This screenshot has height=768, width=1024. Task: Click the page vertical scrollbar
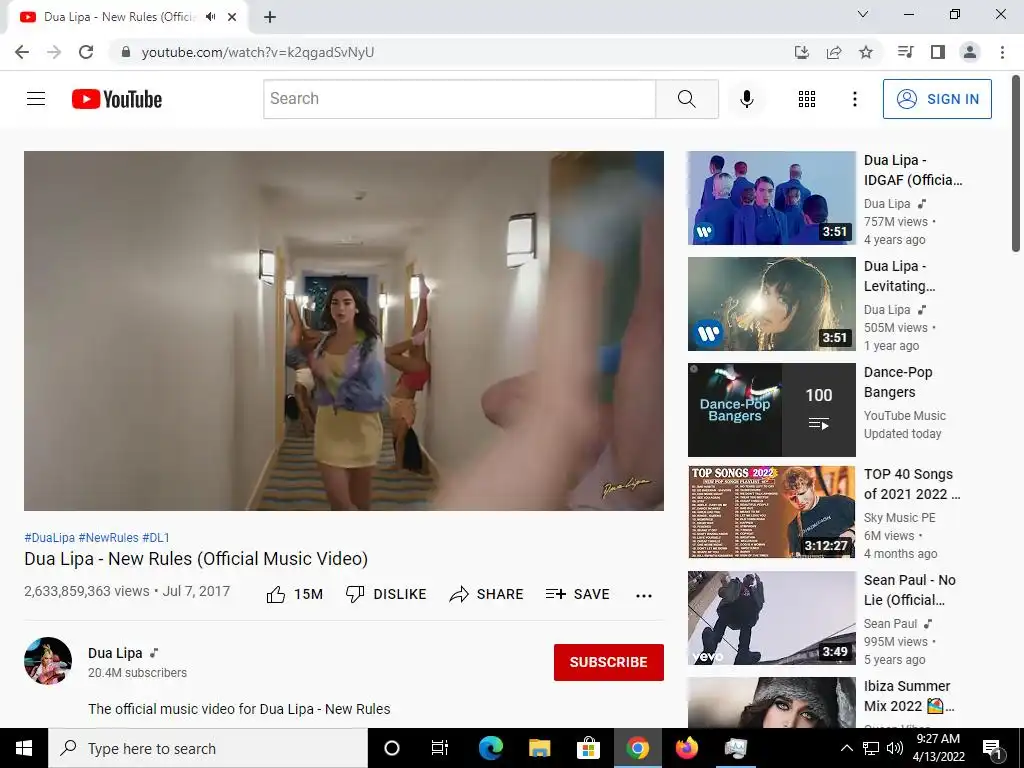point(1016,163)
